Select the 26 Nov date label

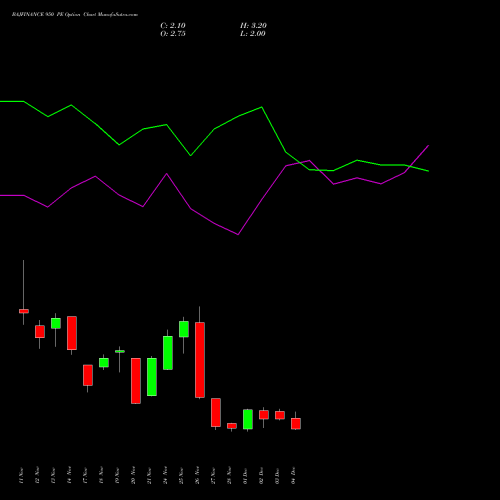pos(197,476)
